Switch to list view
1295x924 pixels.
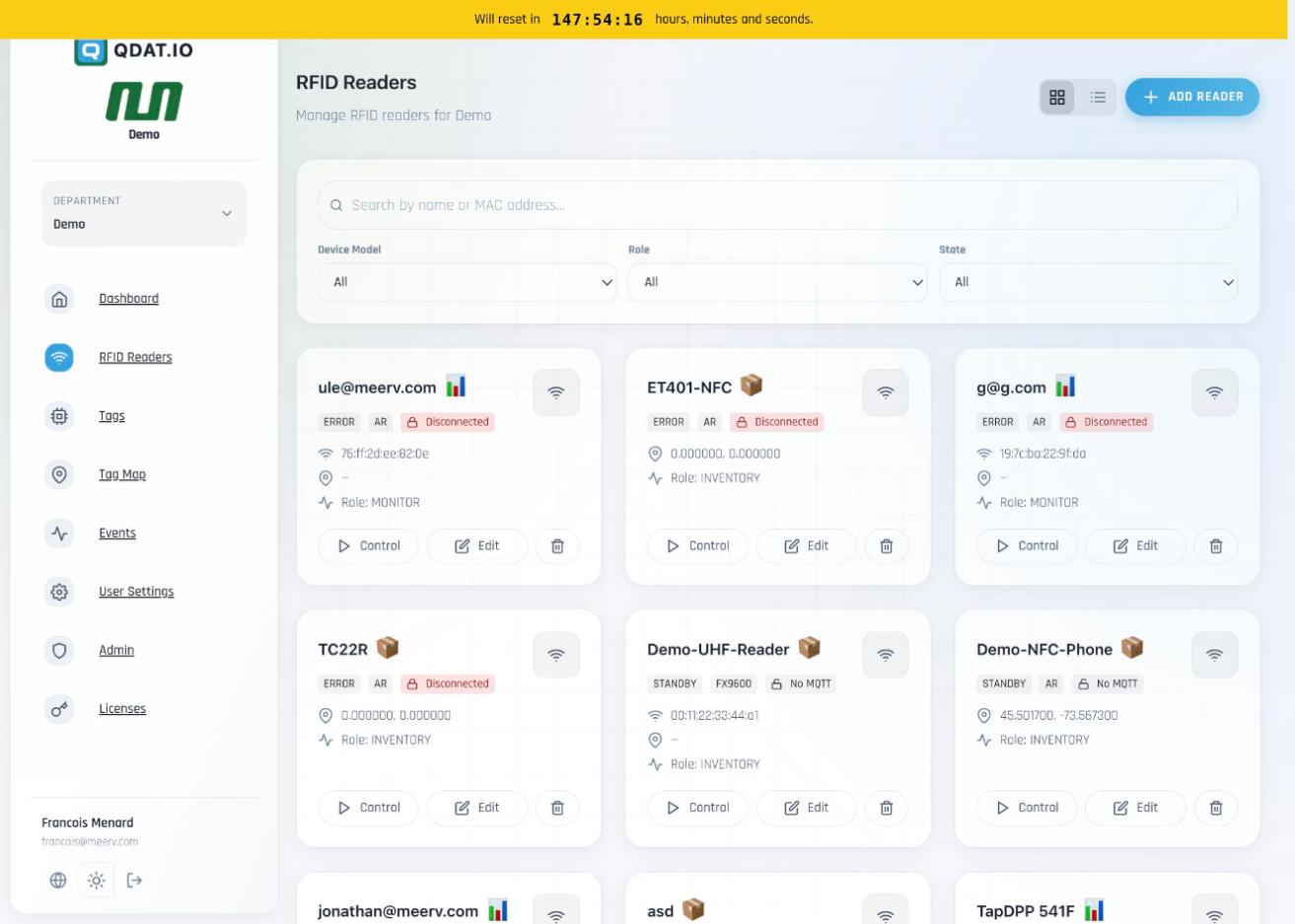(1098, 97)
